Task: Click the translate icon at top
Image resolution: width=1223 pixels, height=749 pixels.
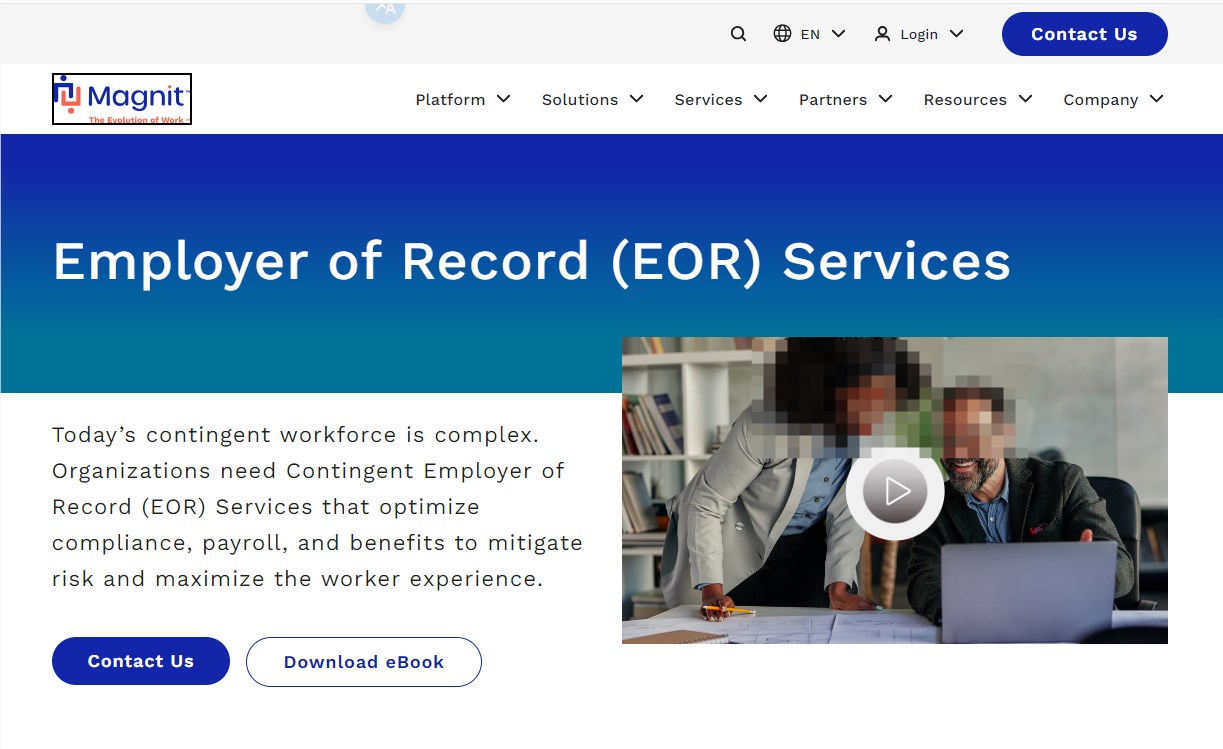Action: point(385,9)
